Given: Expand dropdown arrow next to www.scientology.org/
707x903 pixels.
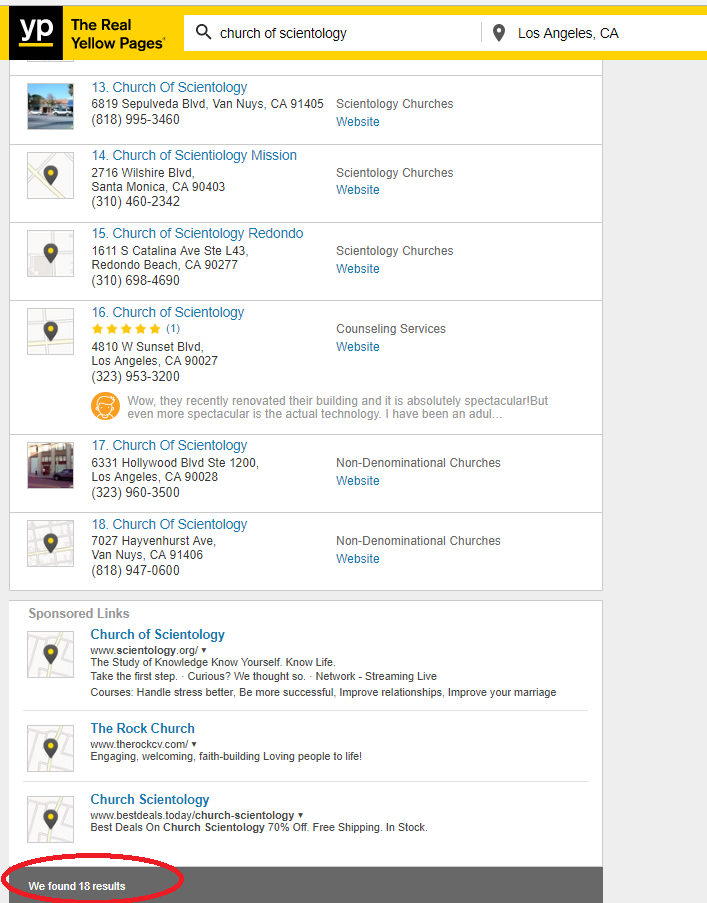Looking at the screenshot, I should [204, 650].
